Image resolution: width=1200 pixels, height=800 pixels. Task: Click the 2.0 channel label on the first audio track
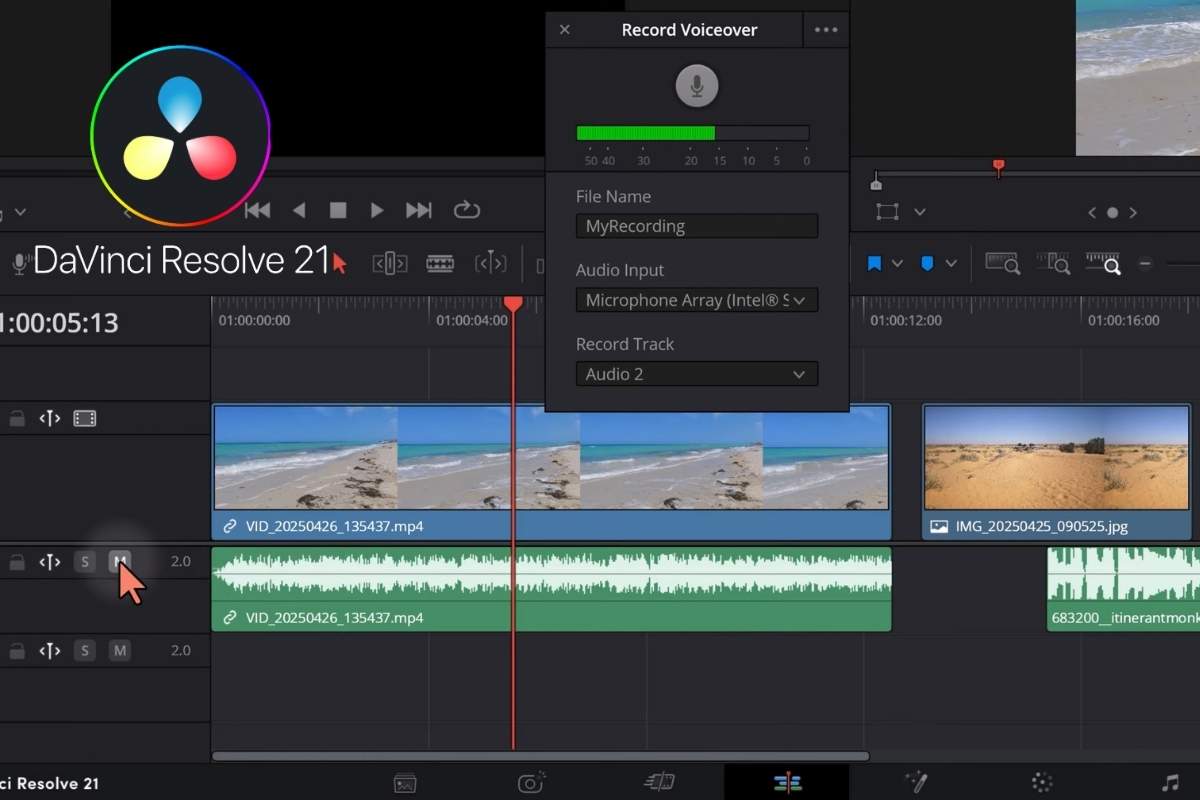180,562
